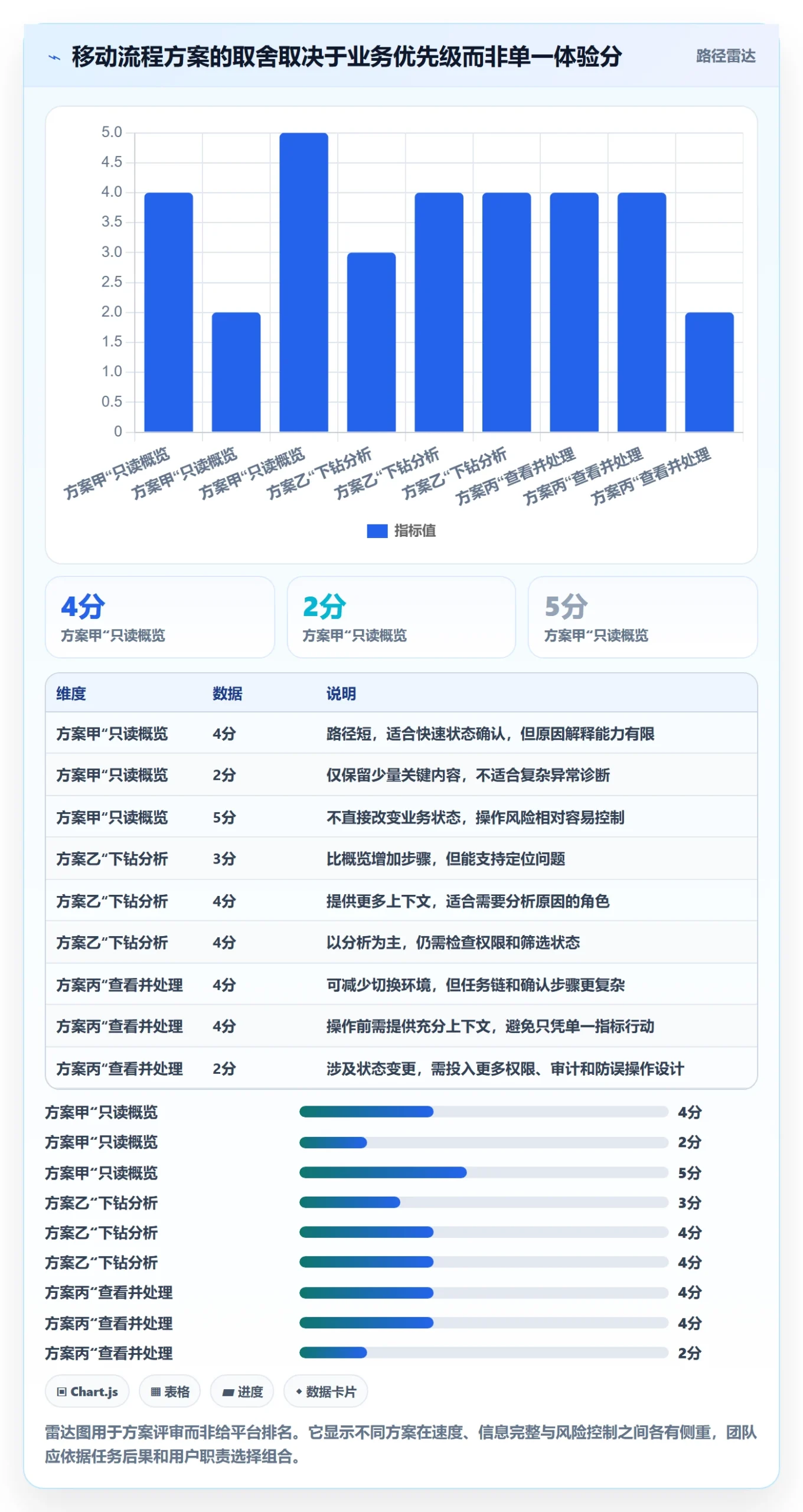Click the 维度 column header
This screenshot has height=1512, width=803.
[x=71, y=693]
